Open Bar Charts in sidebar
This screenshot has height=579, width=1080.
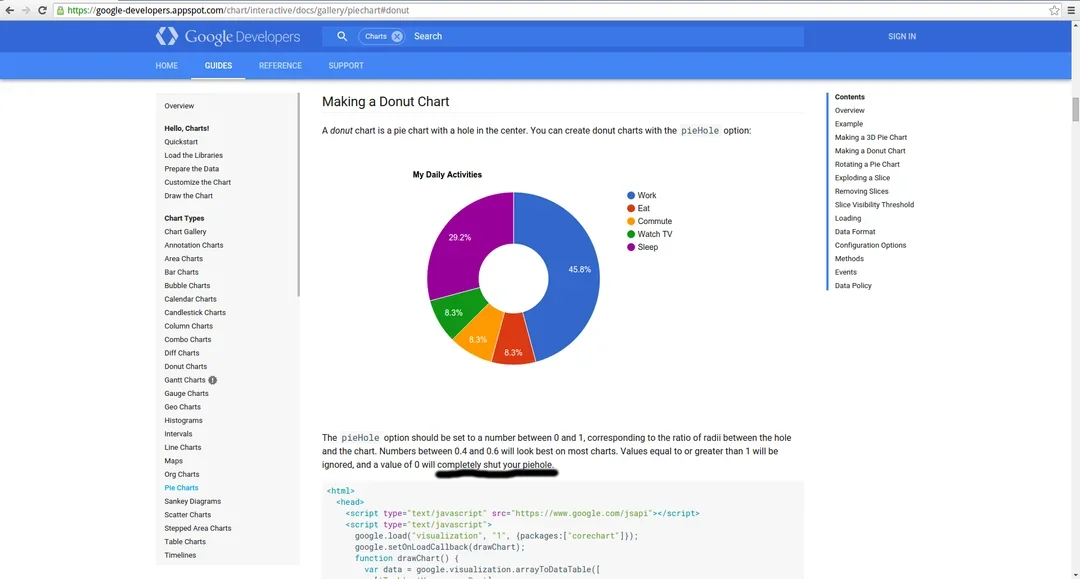[182, 272]
